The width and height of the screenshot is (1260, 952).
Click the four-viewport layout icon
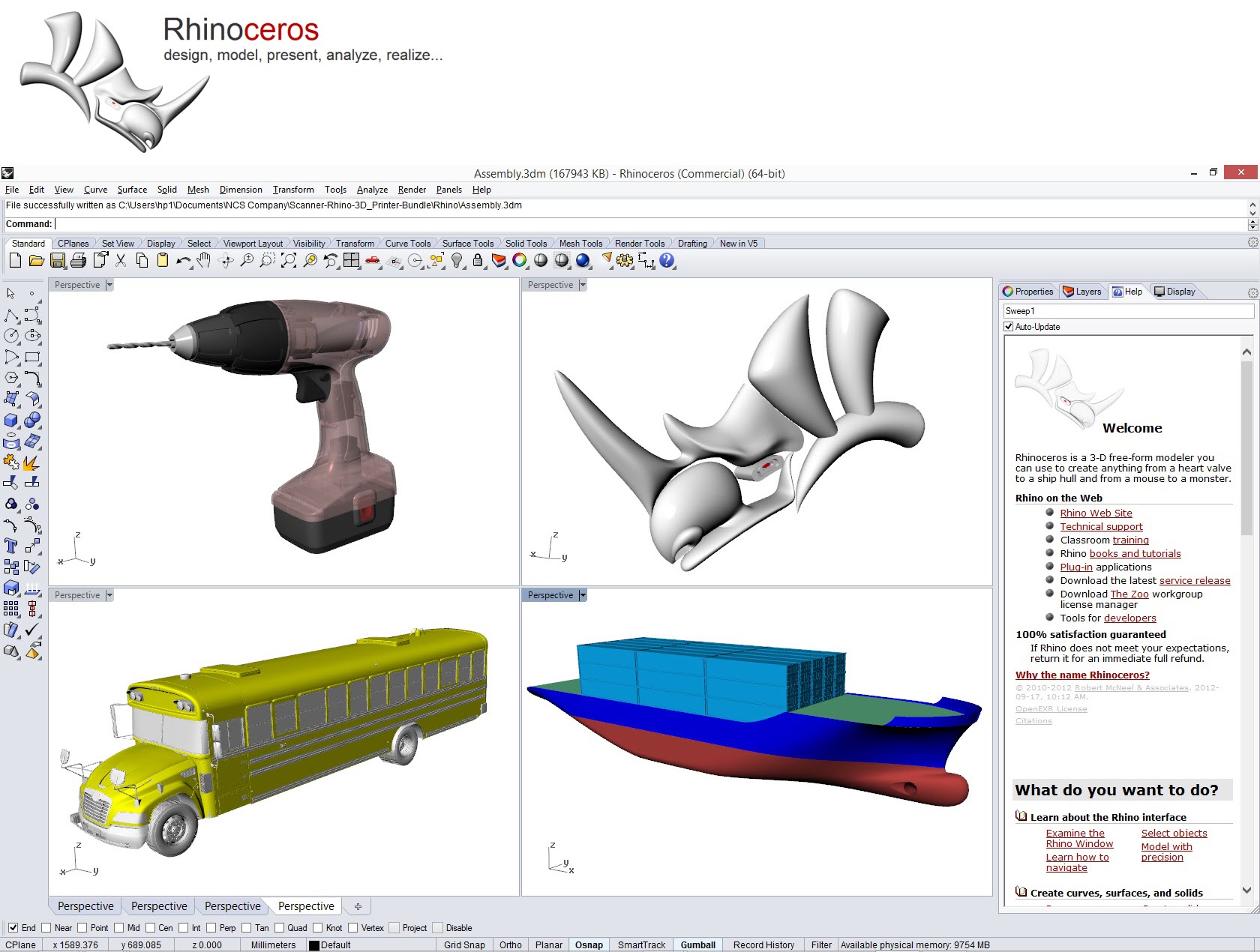coord(352,260)
